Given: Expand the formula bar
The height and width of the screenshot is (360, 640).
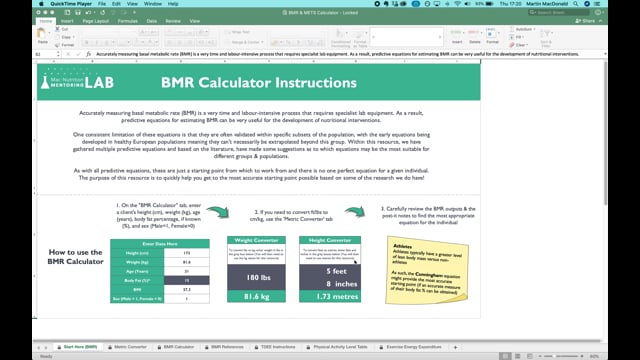Looking at the screenshot, I should [x=605, y=54].
